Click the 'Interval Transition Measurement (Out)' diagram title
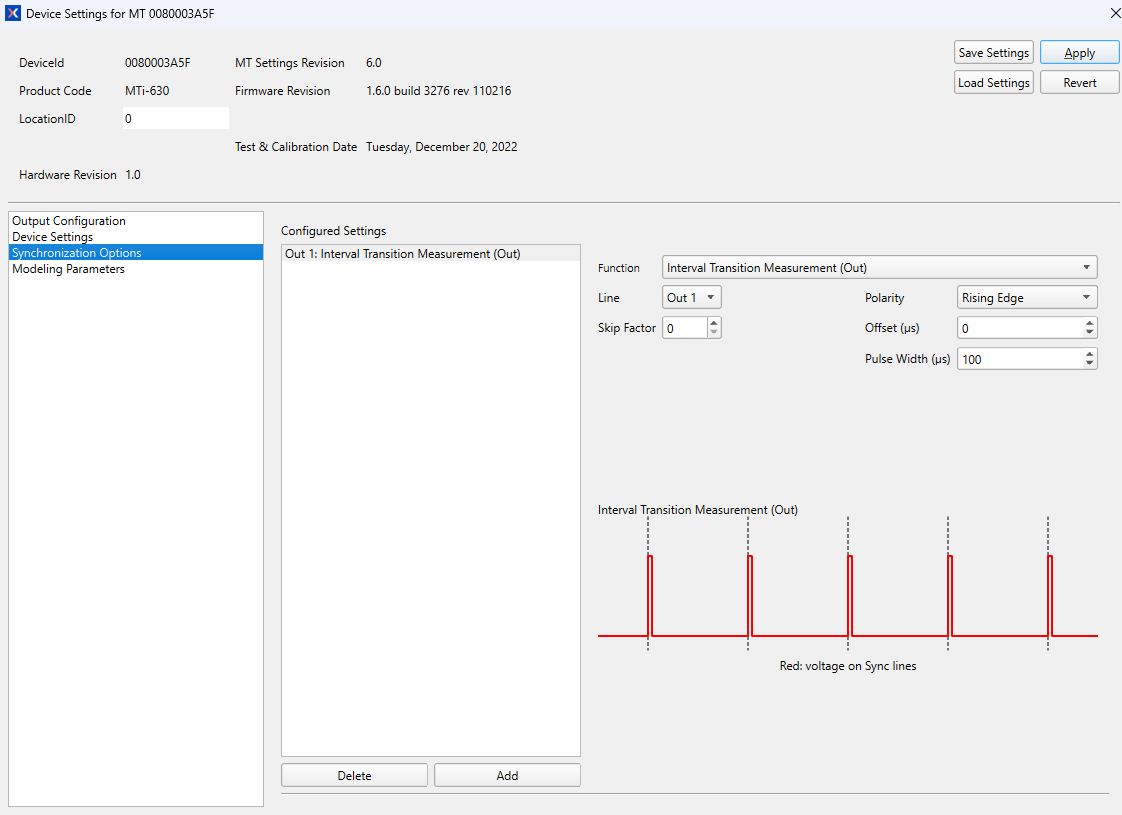 click(698, 510)
